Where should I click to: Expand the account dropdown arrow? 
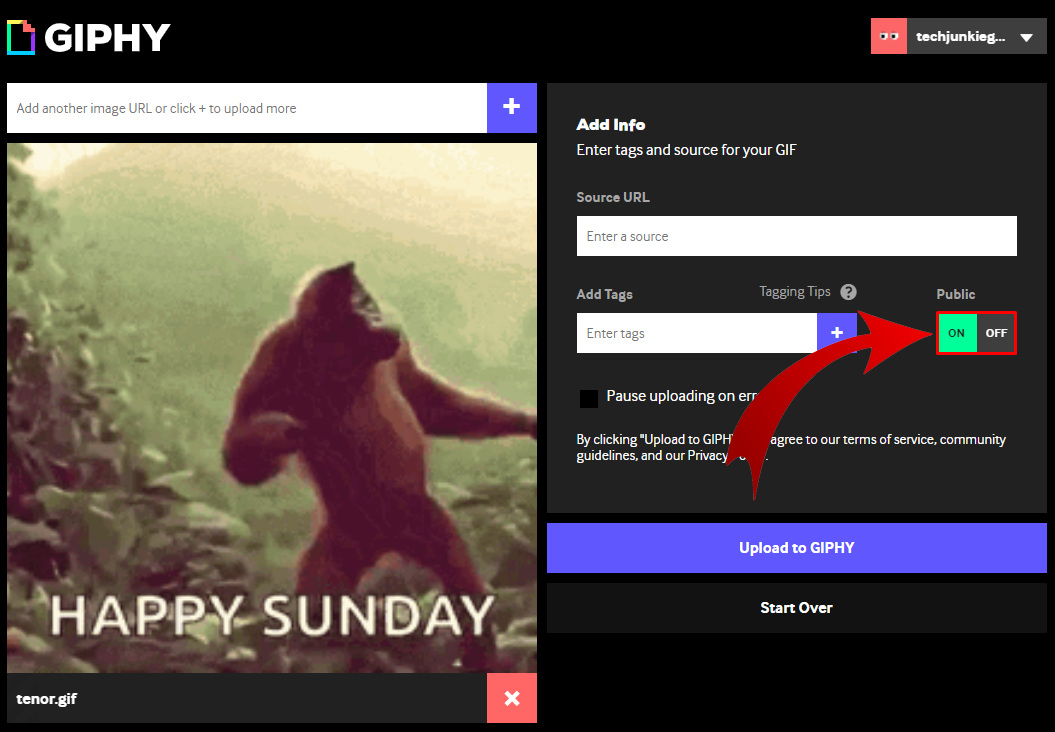click(1026, 38)
